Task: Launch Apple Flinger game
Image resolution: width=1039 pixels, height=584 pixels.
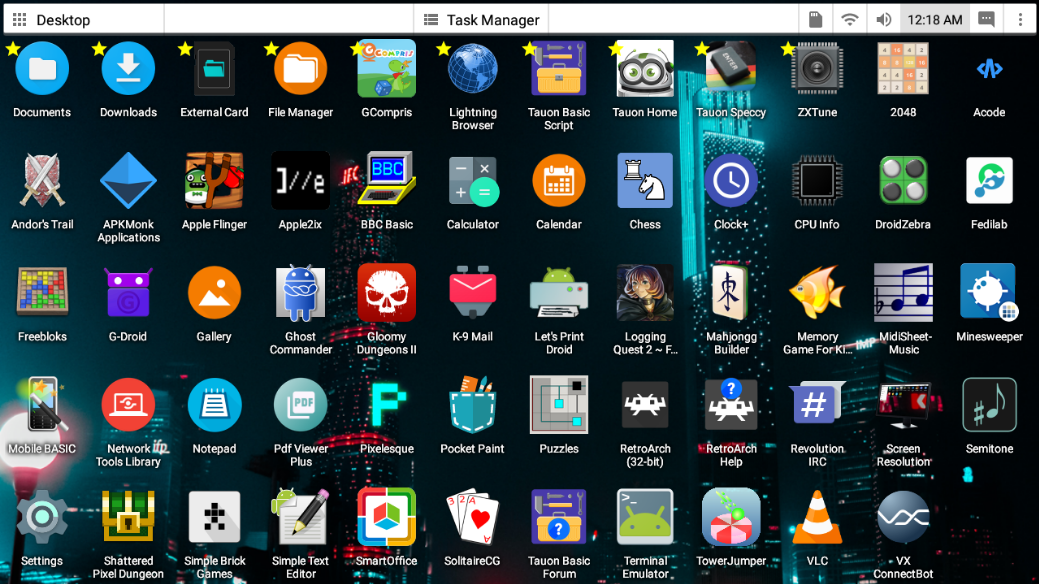Action: pyautogui.click(x=214, y=181)
